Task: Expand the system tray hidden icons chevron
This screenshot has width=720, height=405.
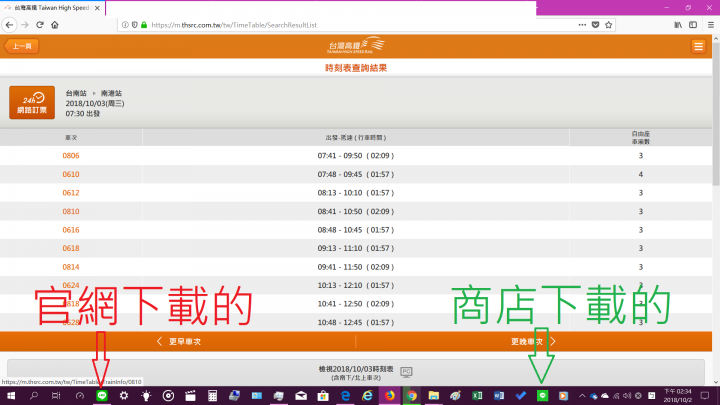Action: point(582,396)
